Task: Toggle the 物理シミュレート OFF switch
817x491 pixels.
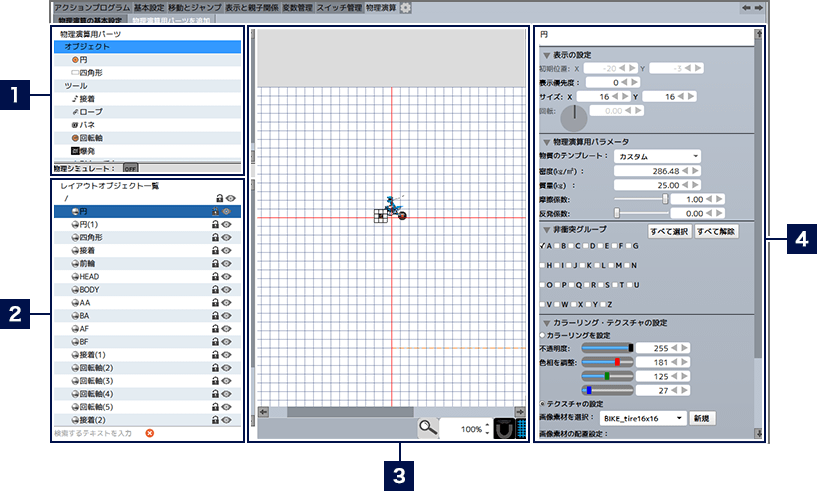Action: (130, 168)
